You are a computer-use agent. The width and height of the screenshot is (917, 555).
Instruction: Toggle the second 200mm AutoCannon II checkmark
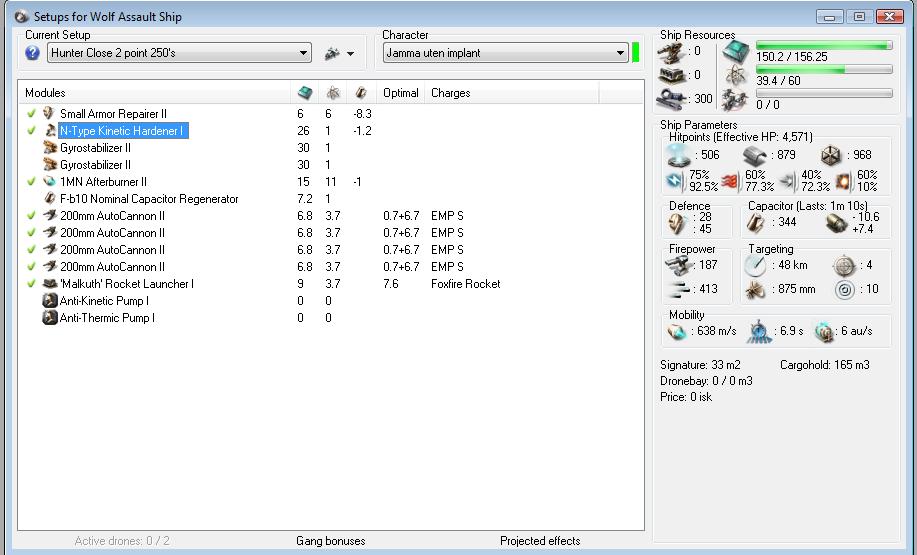32,232
